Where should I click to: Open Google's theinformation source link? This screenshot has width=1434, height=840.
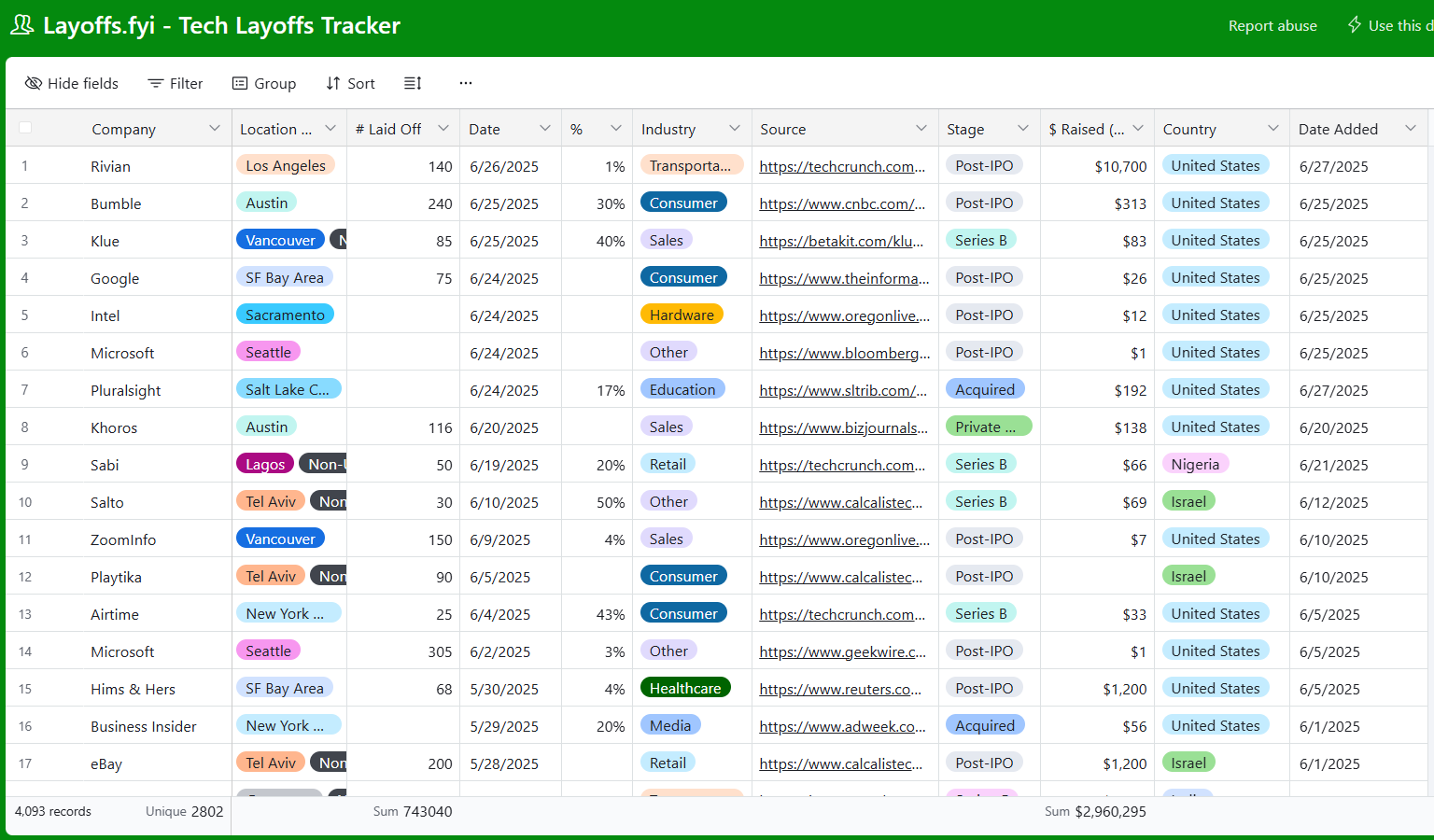click(844, 278)
